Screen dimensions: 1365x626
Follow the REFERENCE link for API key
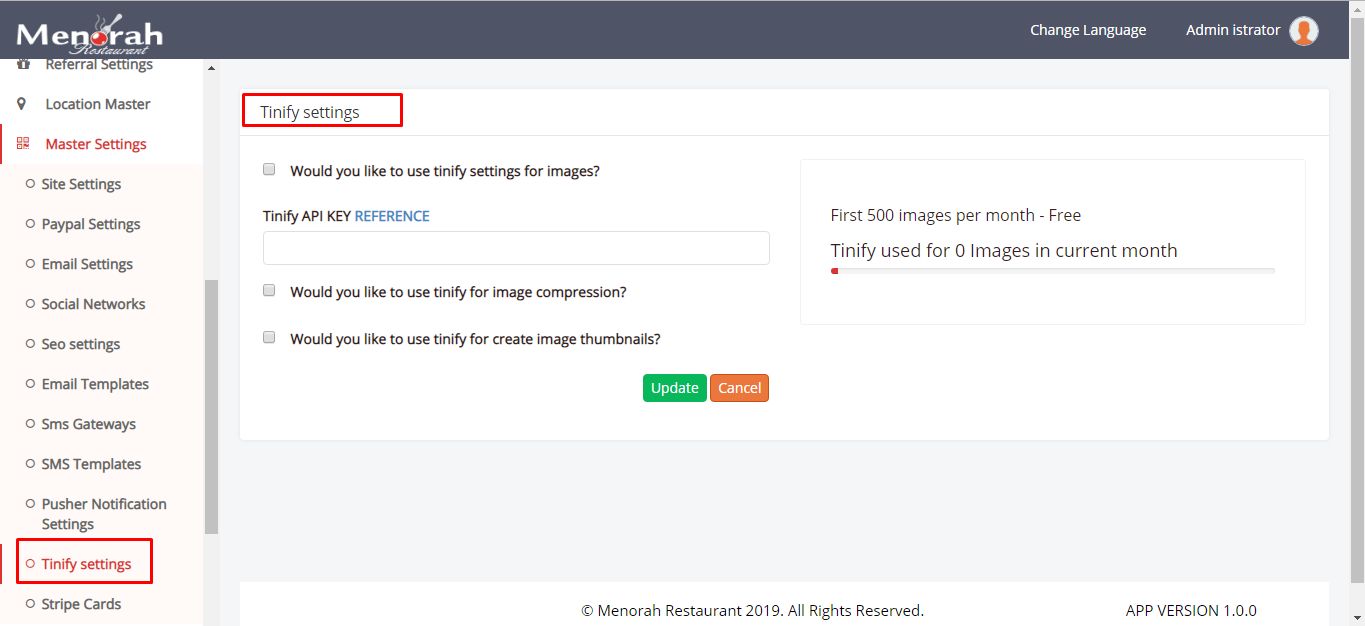coord(392,216)
